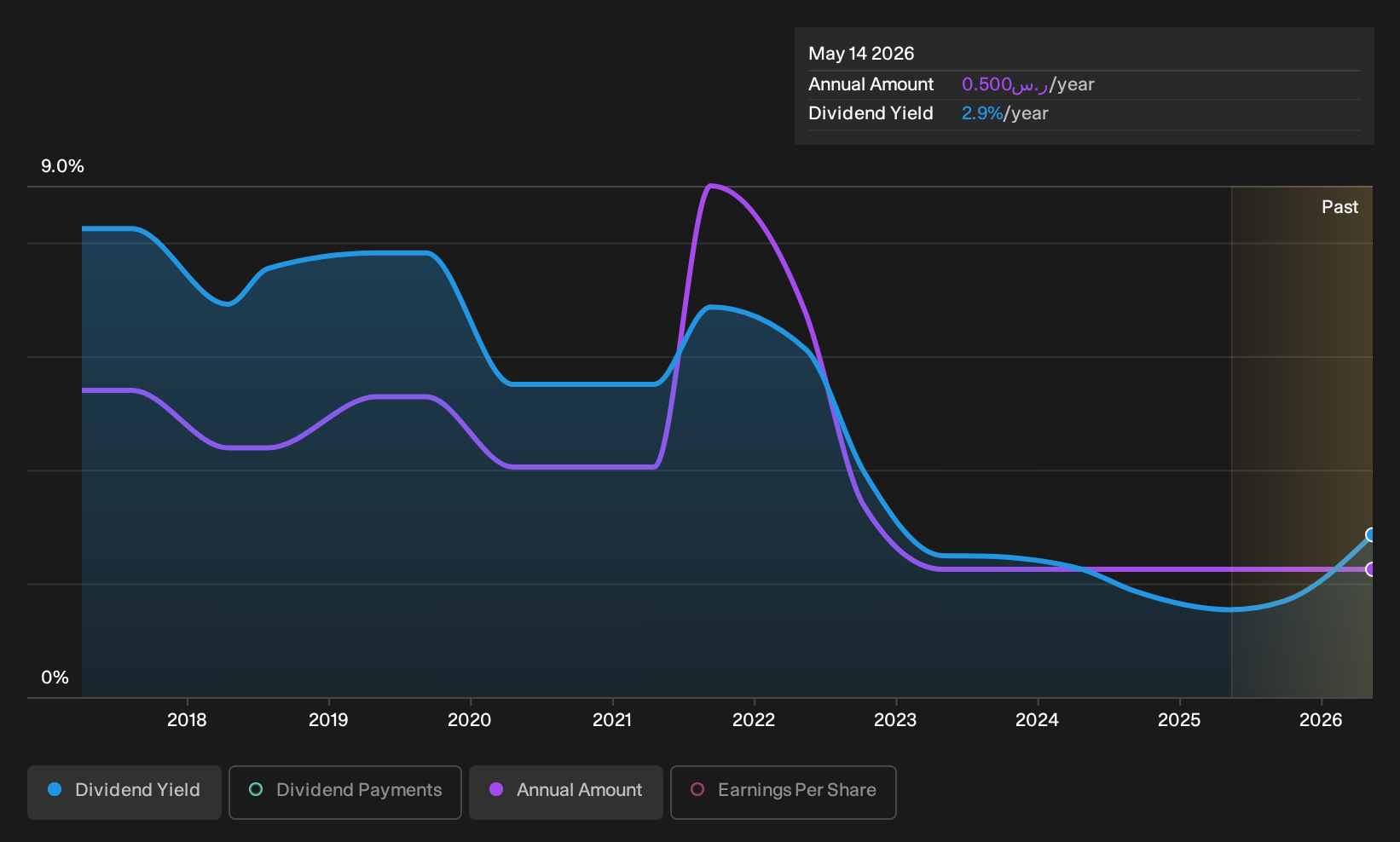Click the pink Earnings Per Share circle
Viewport: 1400px width, 842px height.
[697, 790]
